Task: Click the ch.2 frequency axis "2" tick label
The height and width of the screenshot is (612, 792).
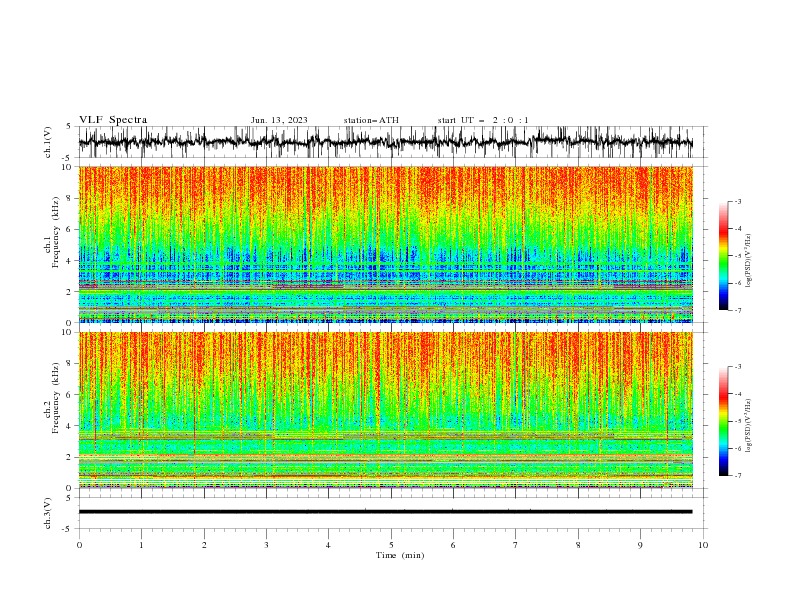Action: pyautogui.click(x=70, y=457)
